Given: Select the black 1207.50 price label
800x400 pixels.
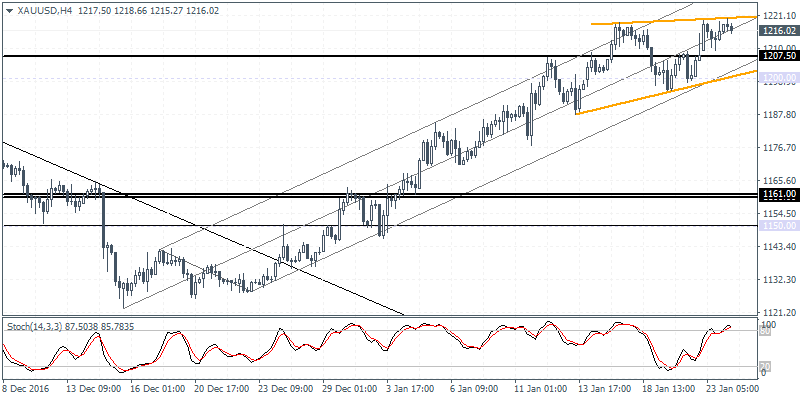Looking at the screenshot, I should (x=779, y=56).
